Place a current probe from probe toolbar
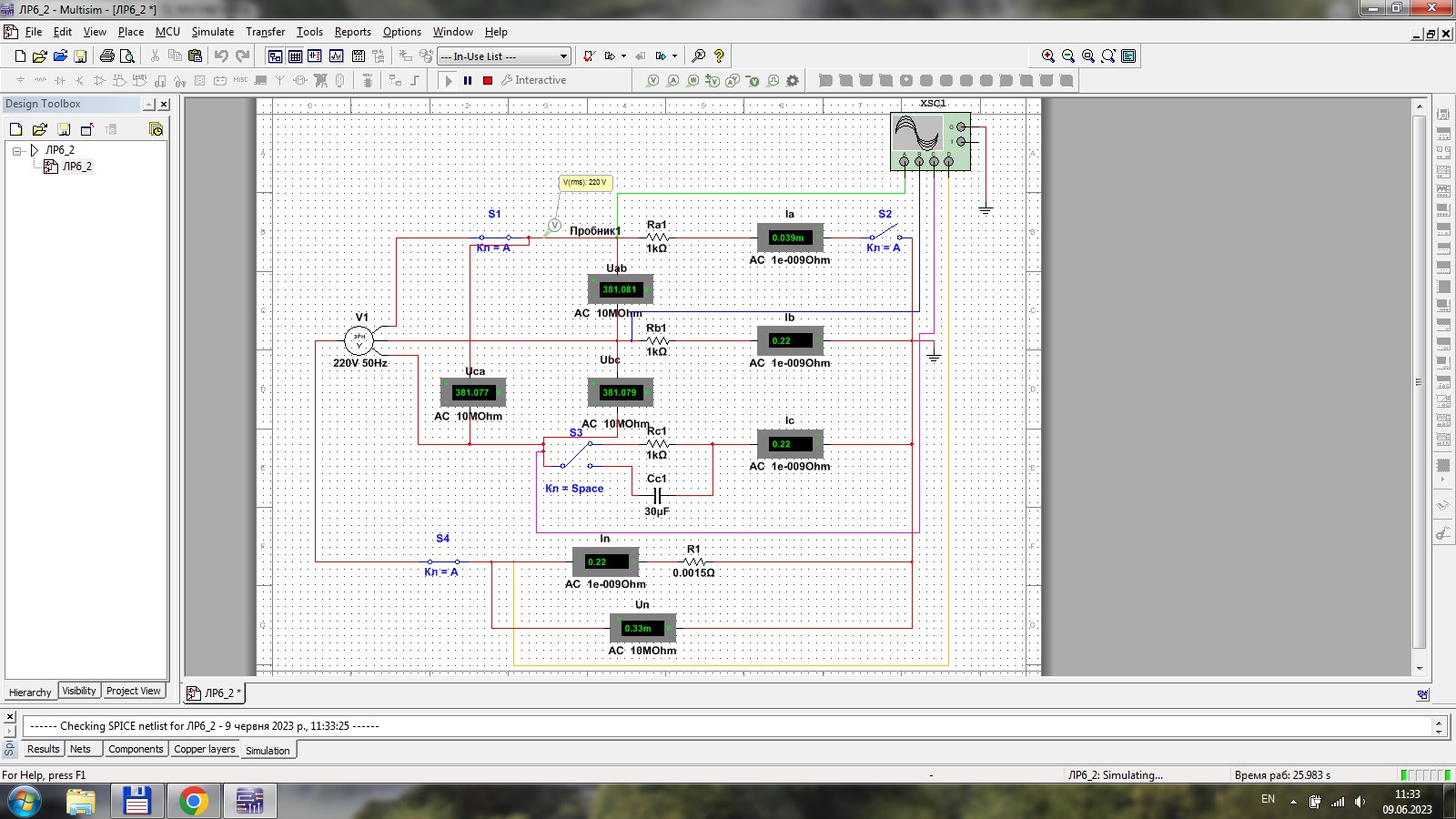 672,81
